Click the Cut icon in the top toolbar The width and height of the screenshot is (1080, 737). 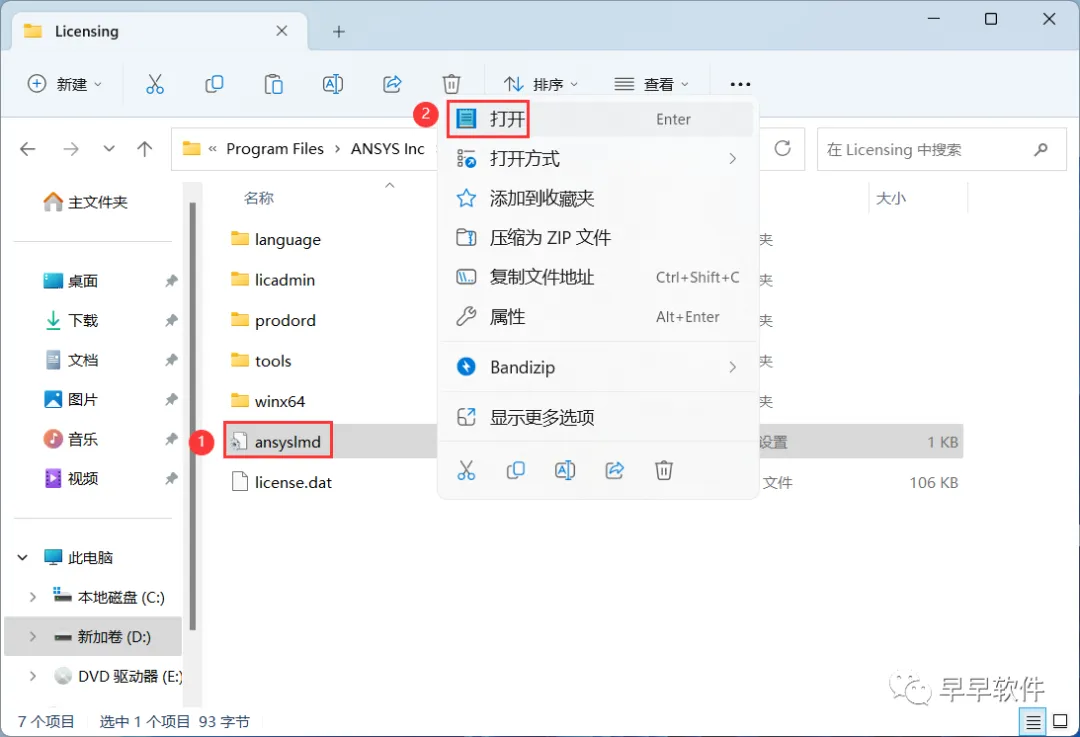pyautogui.click(x=155, y=84)
